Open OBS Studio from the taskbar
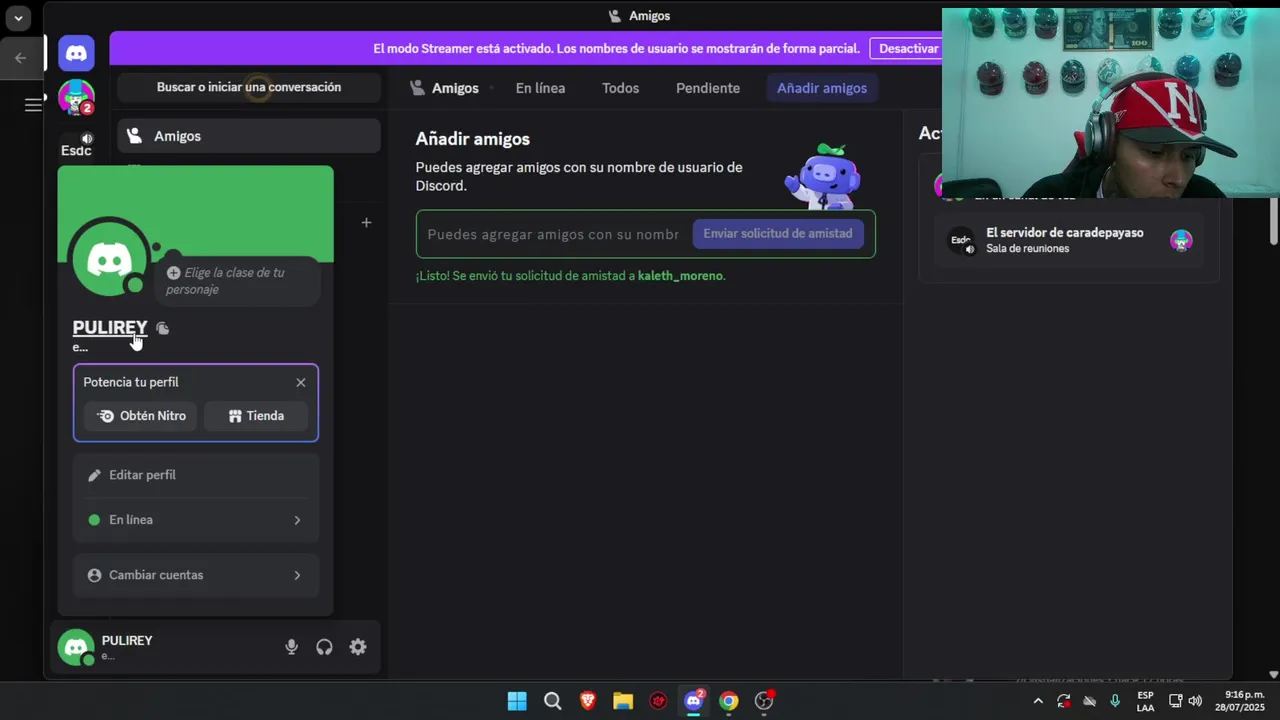 [x=764, y=701]
